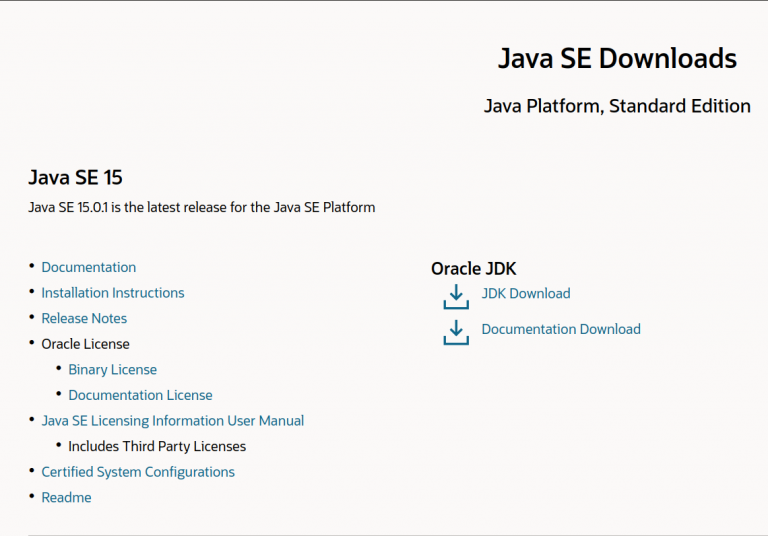The width and height of the screenshot is (768, 536).
Task: Click the Java SE 15 section heading
Action: [x=75, y=178]
